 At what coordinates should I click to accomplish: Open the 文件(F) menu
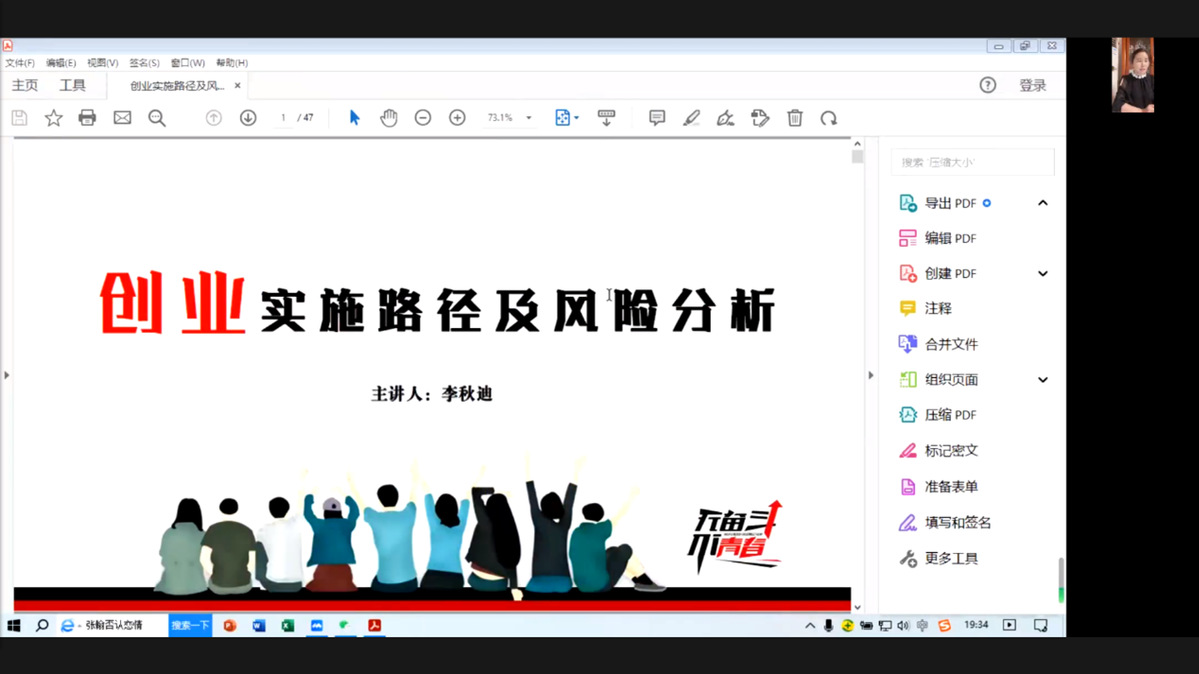point(20,63)
